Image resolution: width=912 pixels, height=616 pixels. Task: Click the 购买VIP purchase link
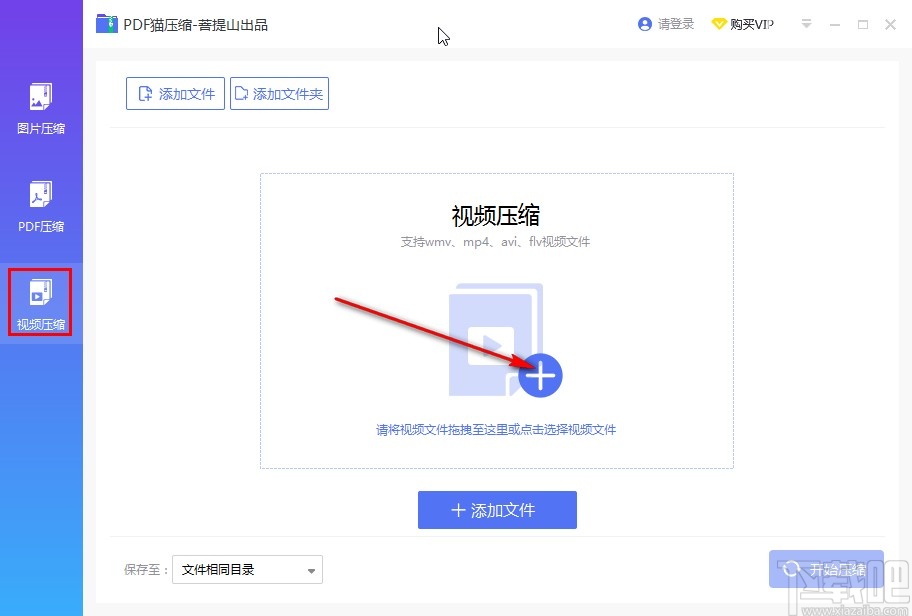(x=743, y=24)
